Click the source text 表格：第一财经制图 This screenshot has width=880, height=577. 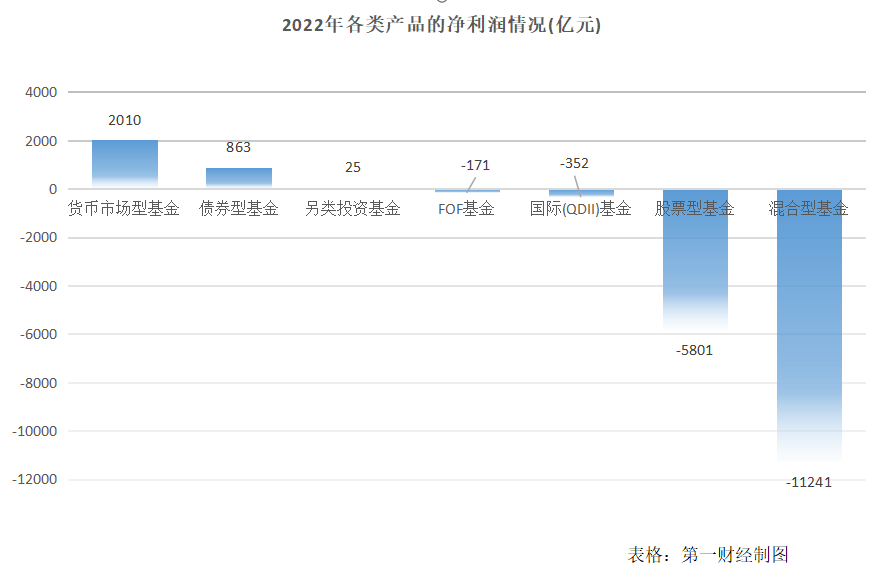point(708,555)
